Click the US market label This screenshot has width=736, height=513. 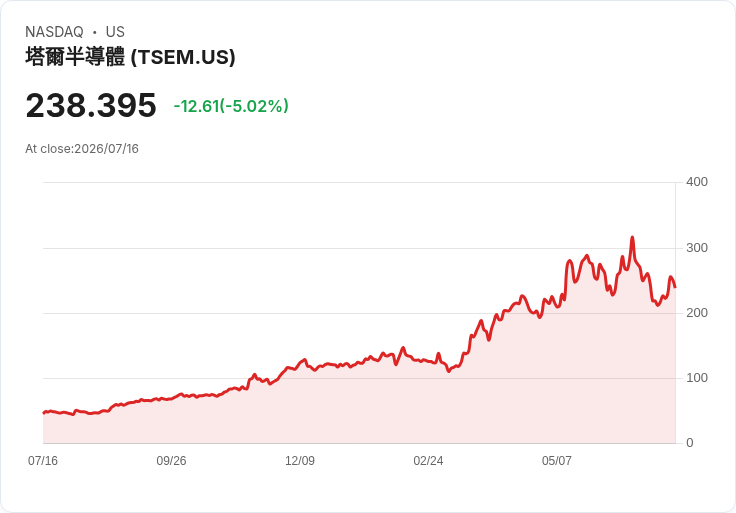point(115,31)
